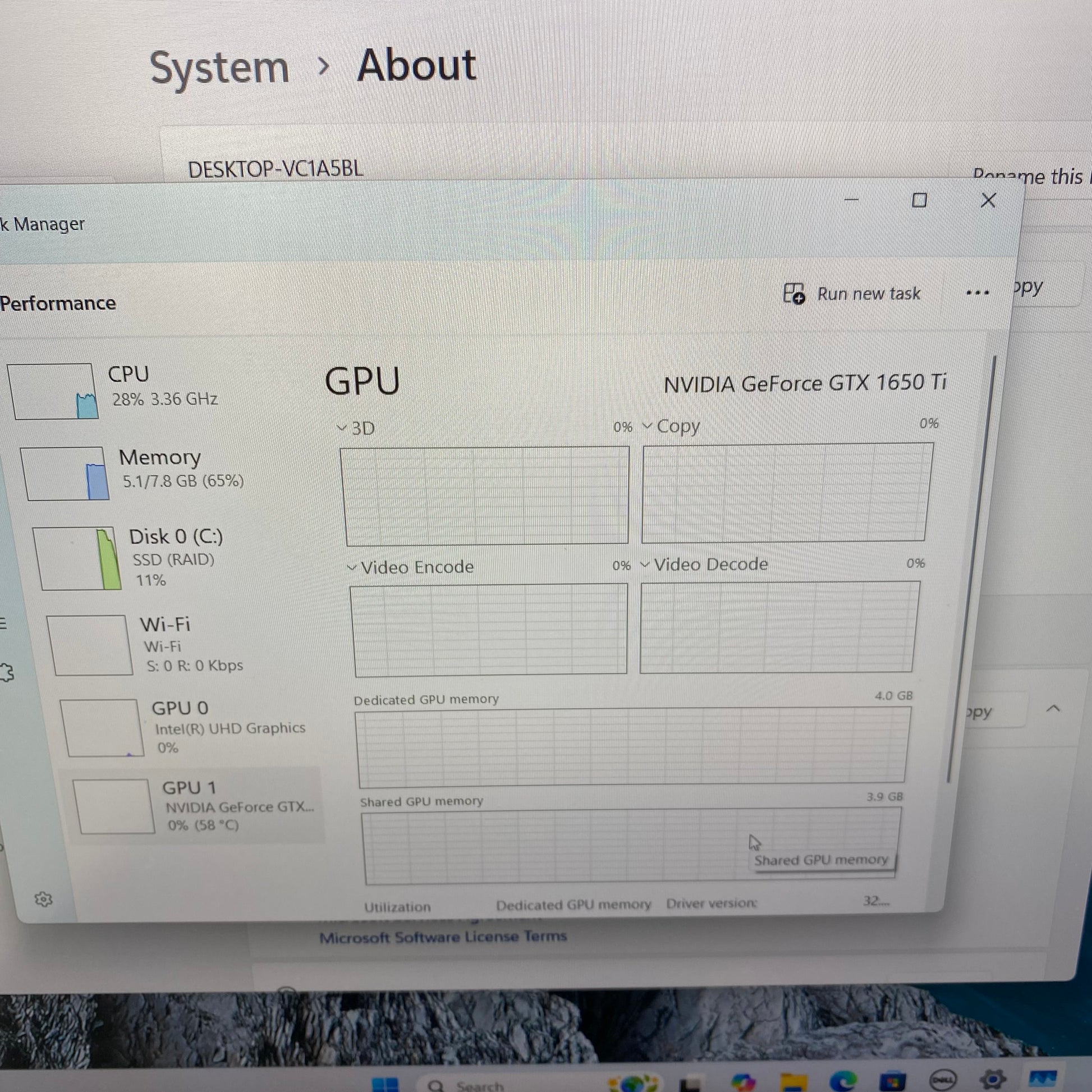Click the Run new task icon
This screenshot has height=1092, width=1092.
793,294
